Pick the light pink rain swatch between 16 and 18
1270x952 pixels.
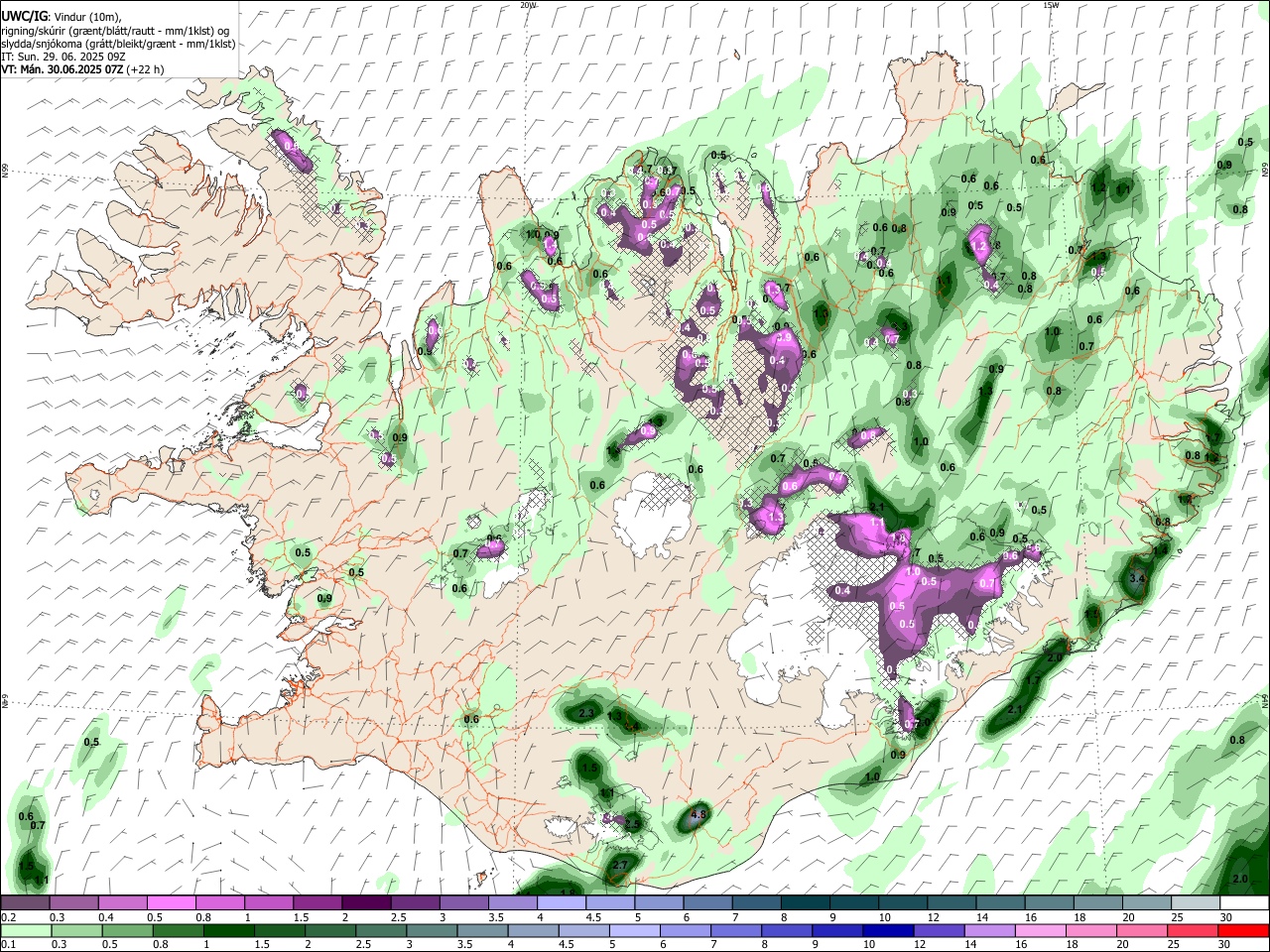(x=1040, y=930)
